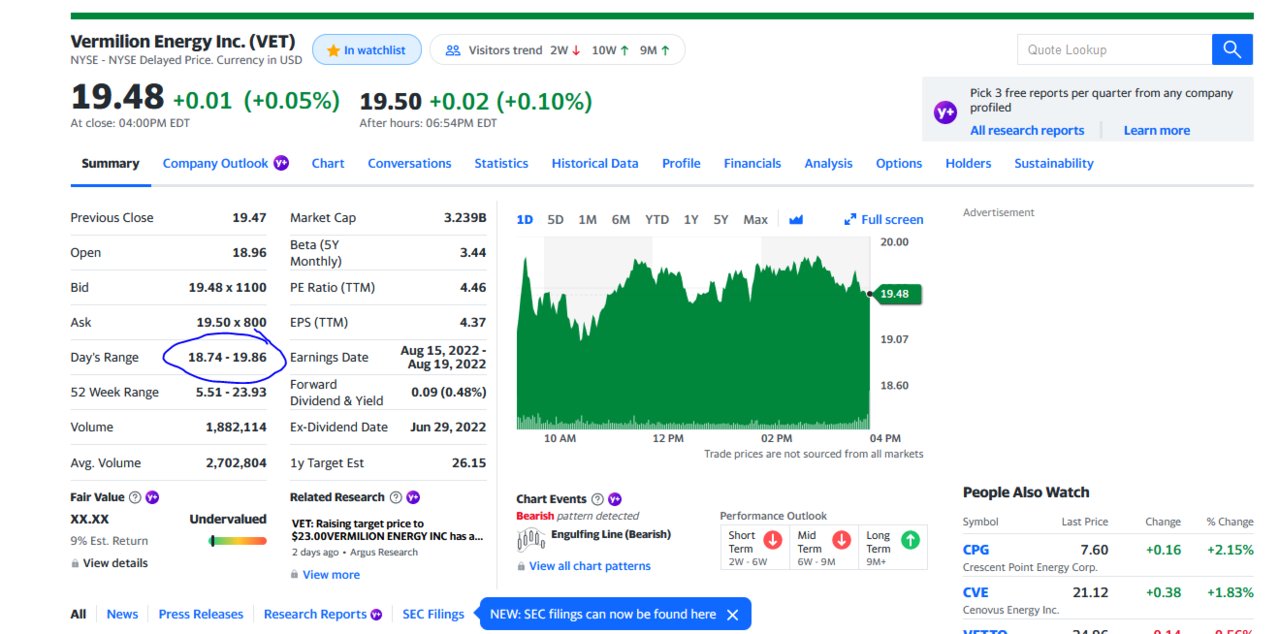Open the Summary tab

pyautogui.click(x=110, y=163)
